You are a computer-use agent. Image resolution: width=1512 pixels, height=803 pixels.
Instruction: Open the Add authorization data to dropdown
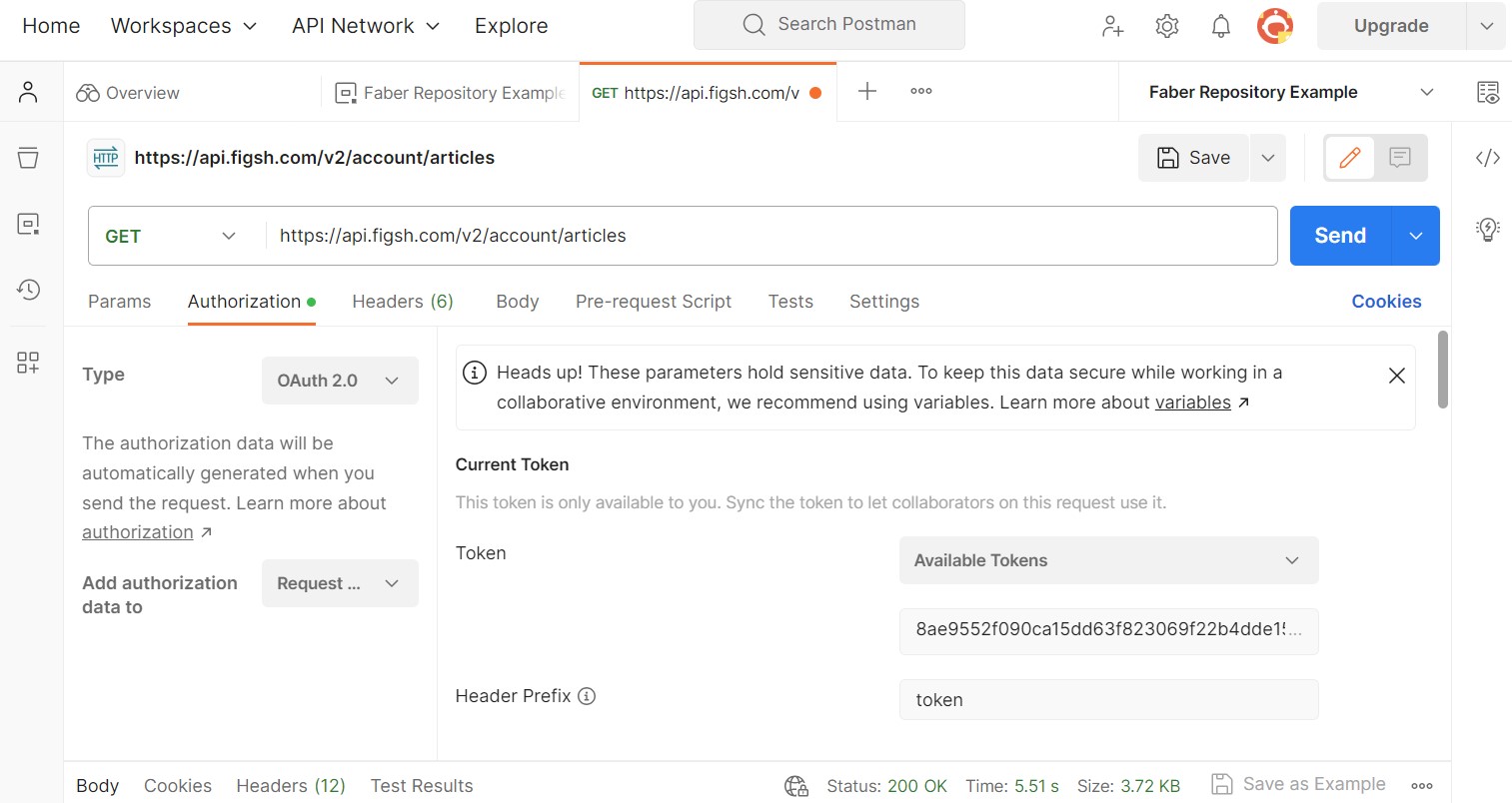340,583
